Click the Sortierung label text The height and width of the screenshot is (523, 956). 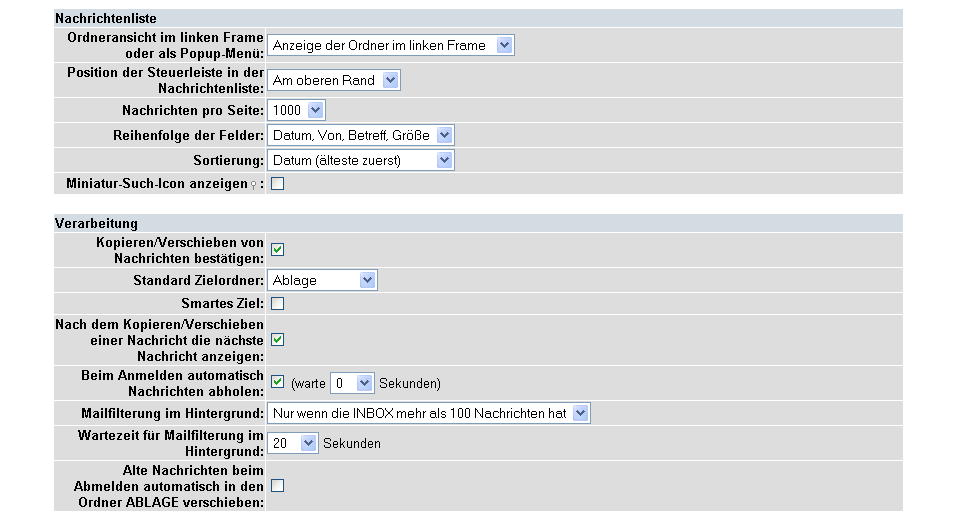229,160
